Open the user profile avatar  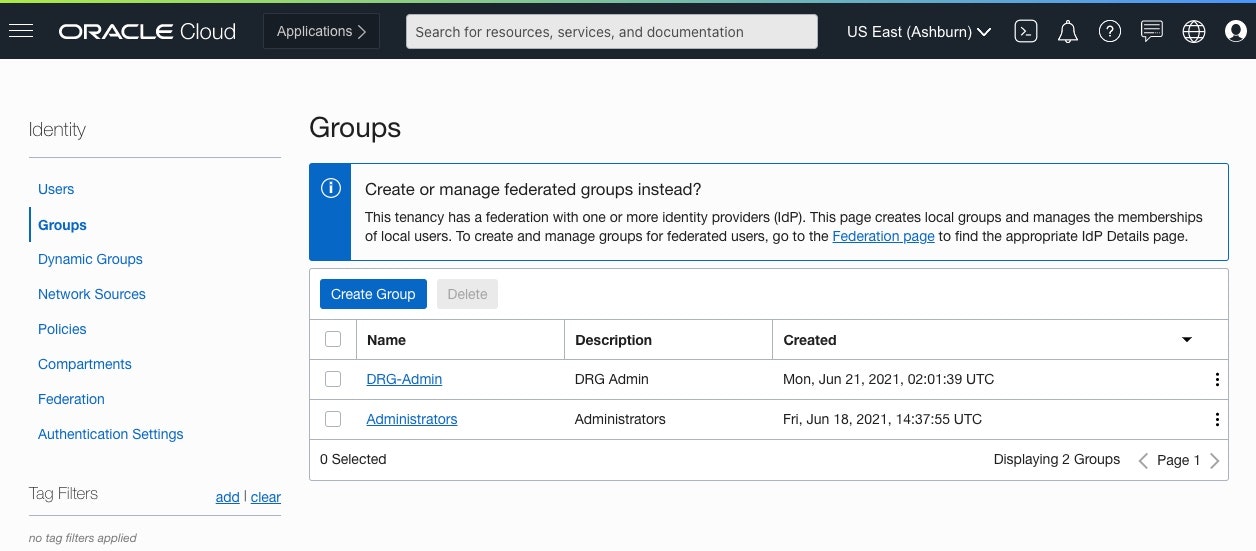pyautogui.click(x=1236, y=31)
